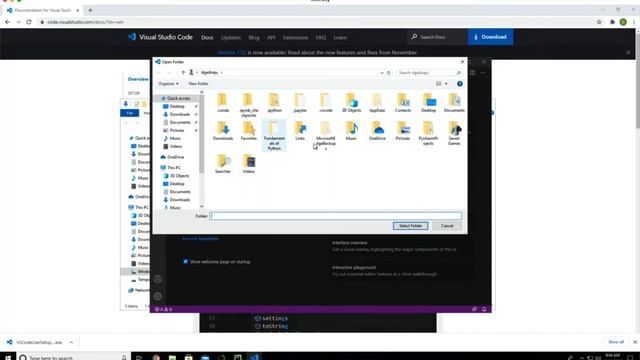Open Learn in the site navigation
The height and width of the screenshot is (360, 640).
340,38
